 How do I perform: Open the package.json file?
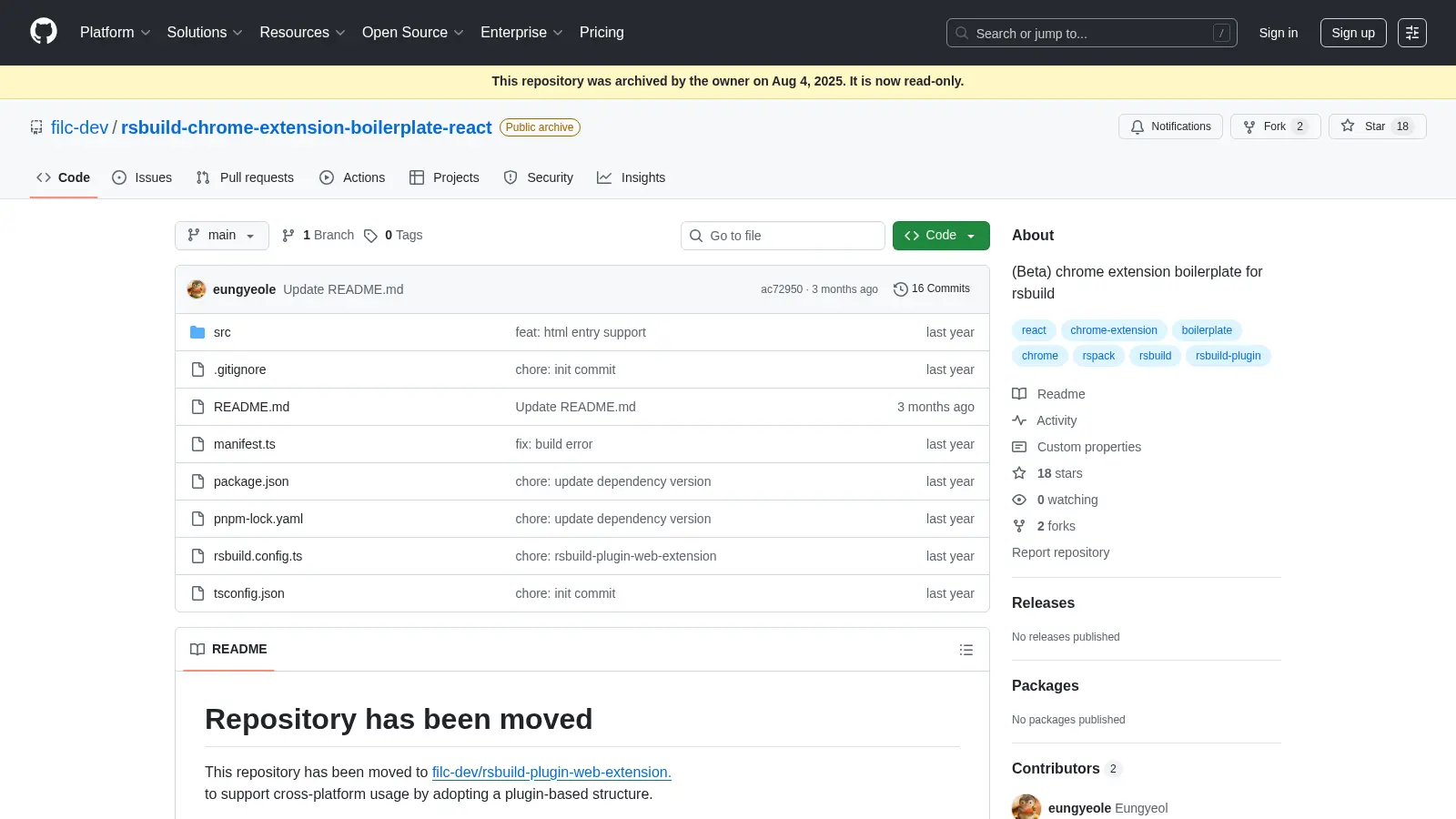coord(251,481)
